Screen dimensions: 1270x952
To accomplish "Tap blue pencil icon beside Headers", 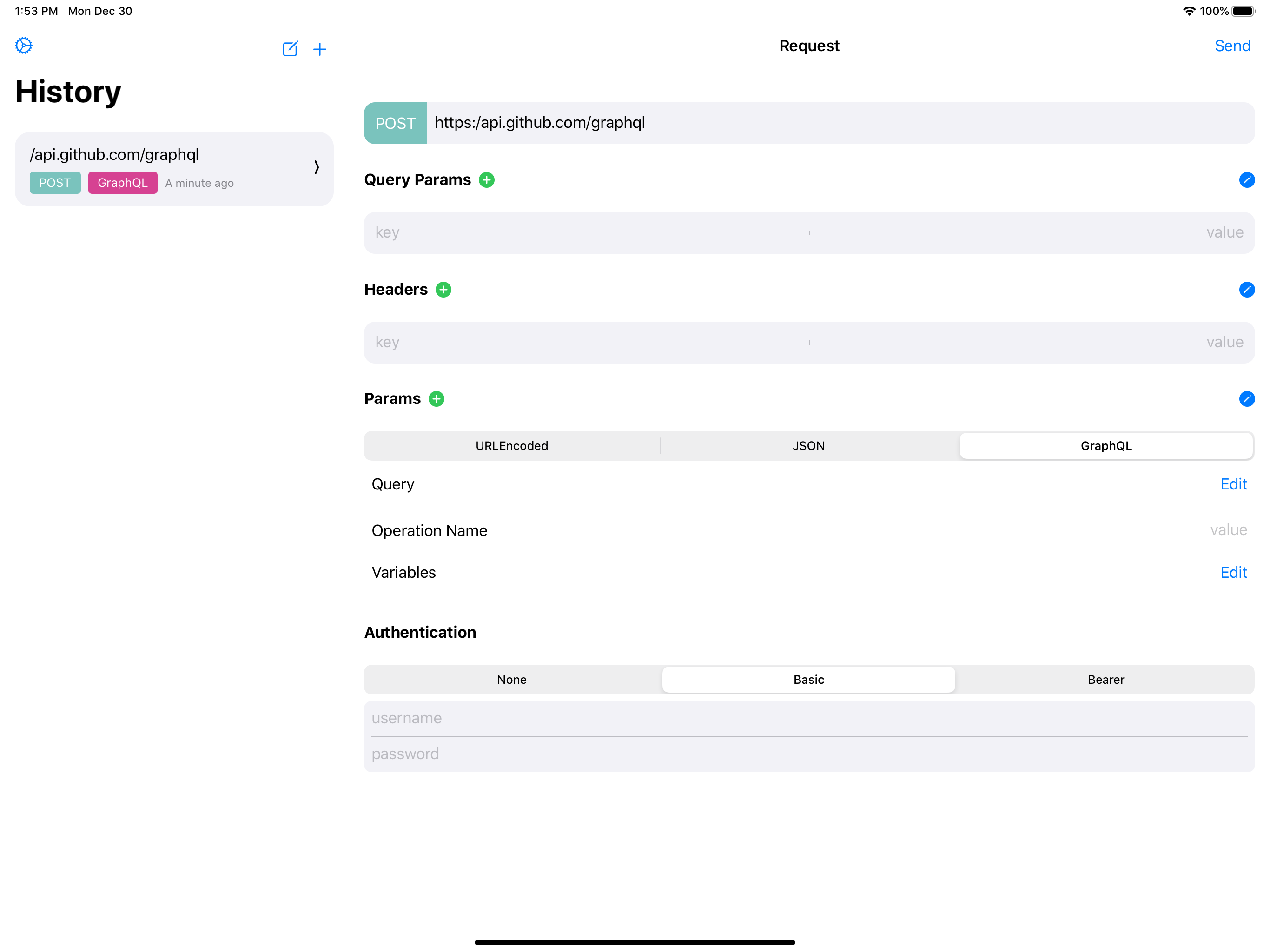I will pos(1246,290).
